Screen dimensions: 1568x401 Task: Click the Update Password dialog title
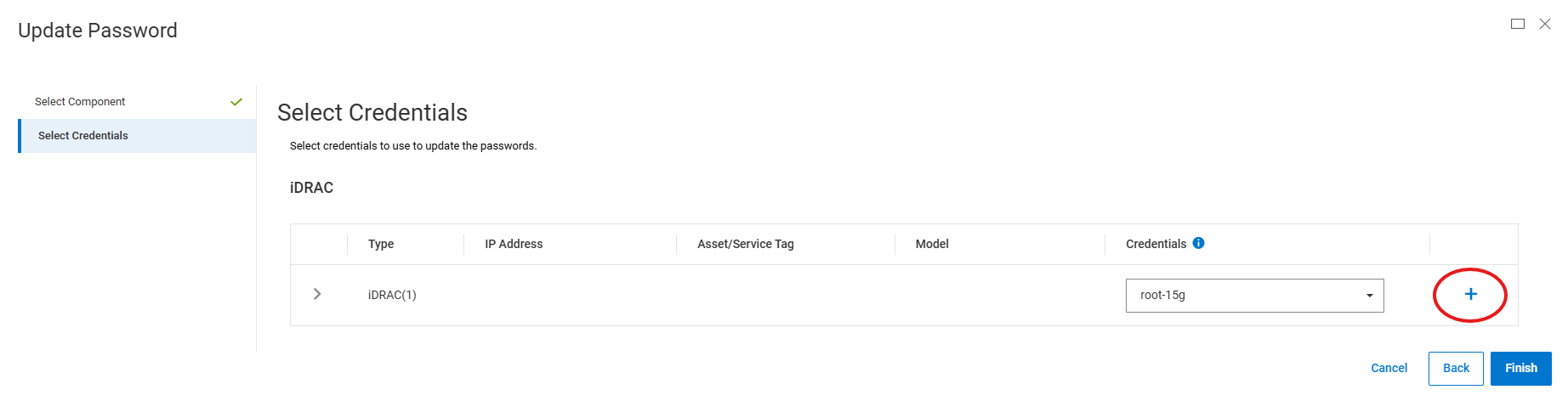click(98, 31)
